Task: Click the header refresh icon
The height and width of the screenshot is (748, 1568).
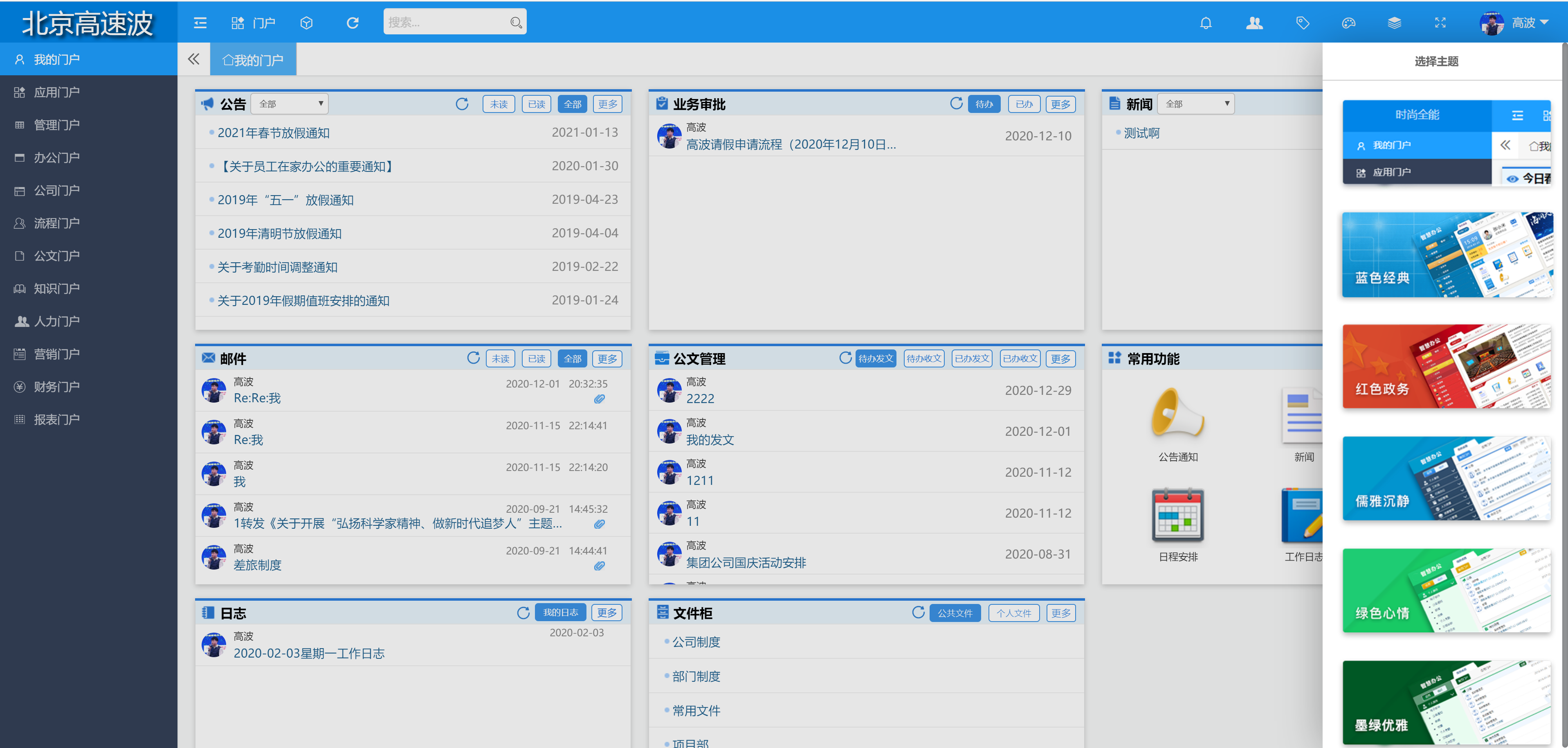Action: [x=353, y=23]
